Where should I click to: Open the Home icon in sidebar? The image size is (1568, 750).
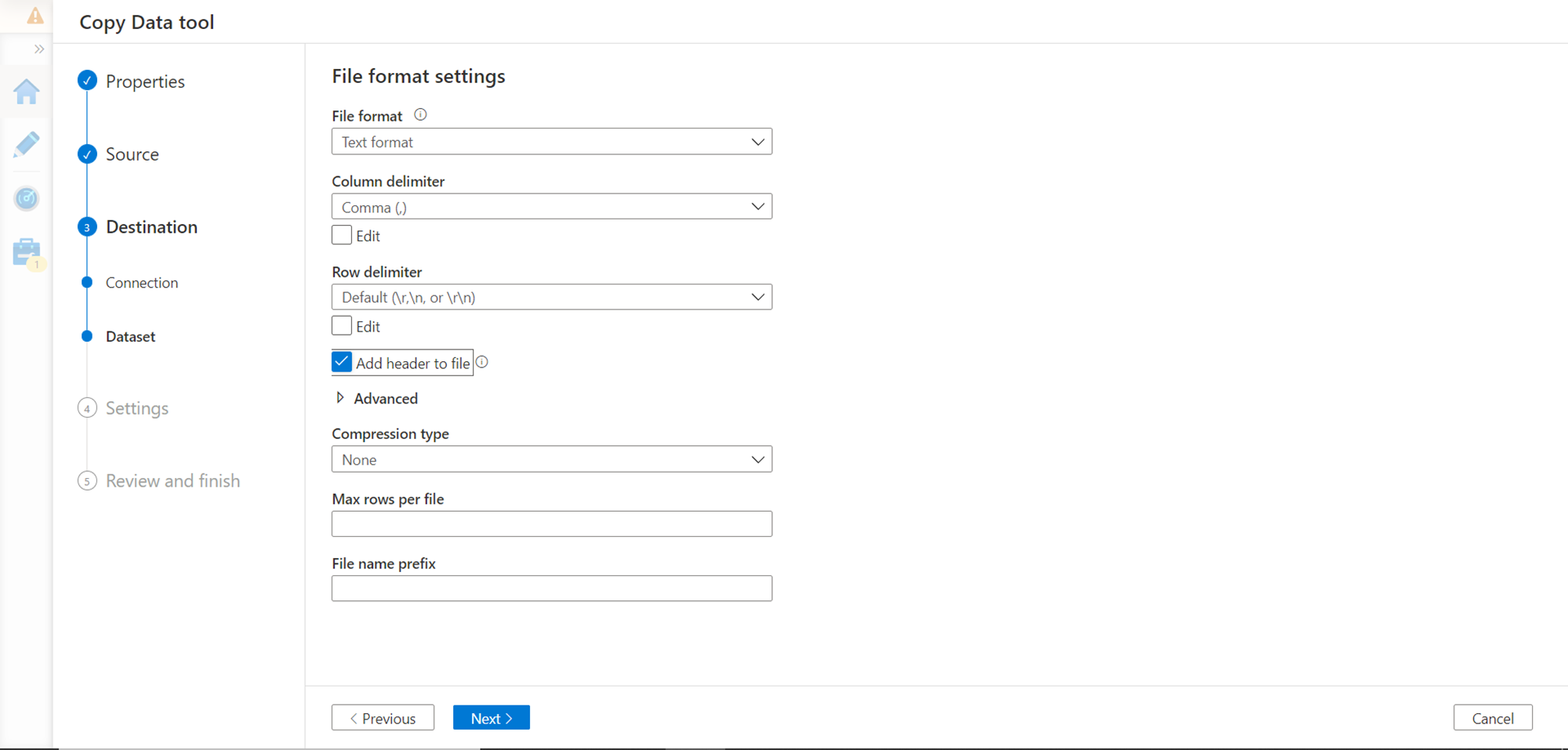27,92
